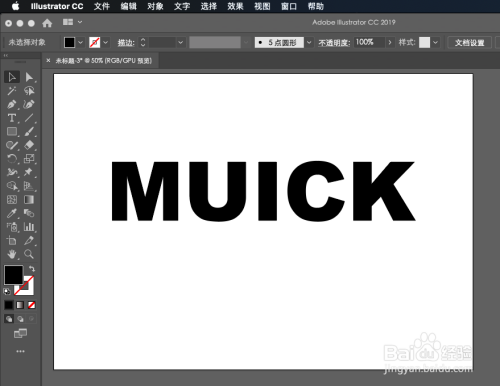Select the Shape Builder tool
Viewport: 500px width, 386px height.
point(12,186)
